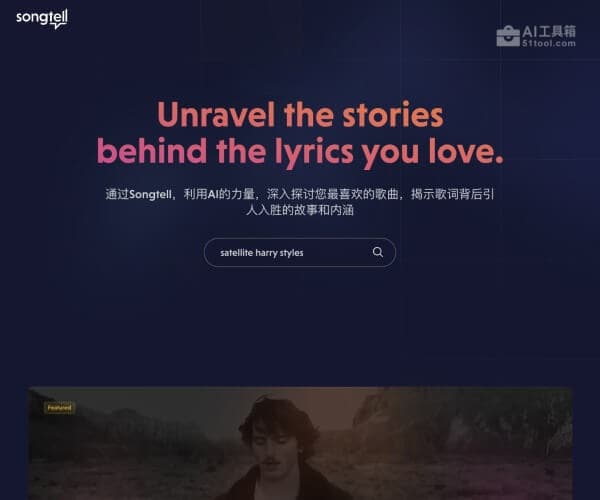The width and height of the screenshot is (600, 500).
Task: Click the word 'stories' in the heading
Action: click(393, 114)
